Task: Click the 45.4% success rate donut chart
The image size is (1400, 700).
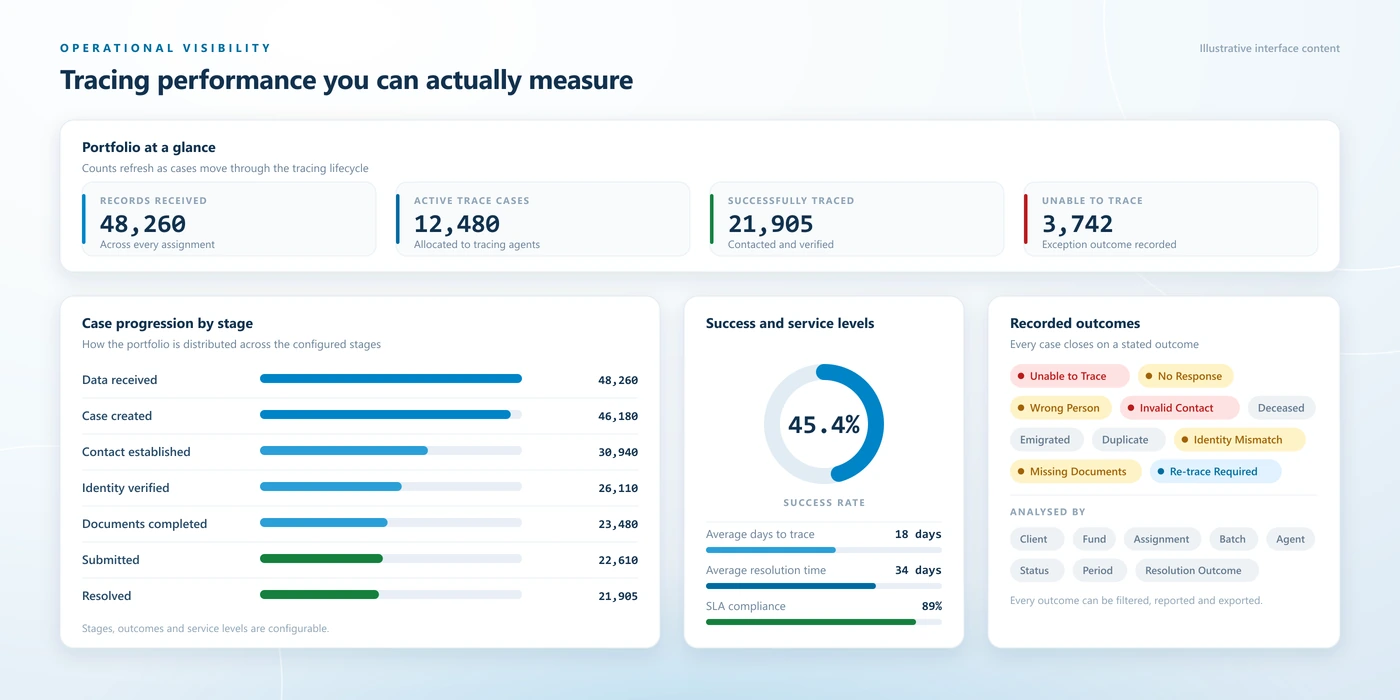Action: click(x=824, y=424)
